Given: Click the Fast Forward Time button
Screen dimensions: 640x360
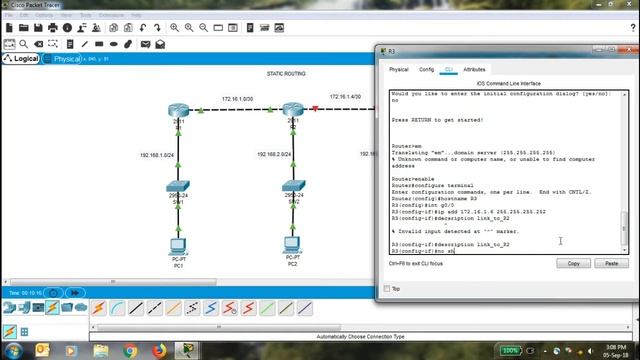Looking at the screenshot, I should point(75,293).
